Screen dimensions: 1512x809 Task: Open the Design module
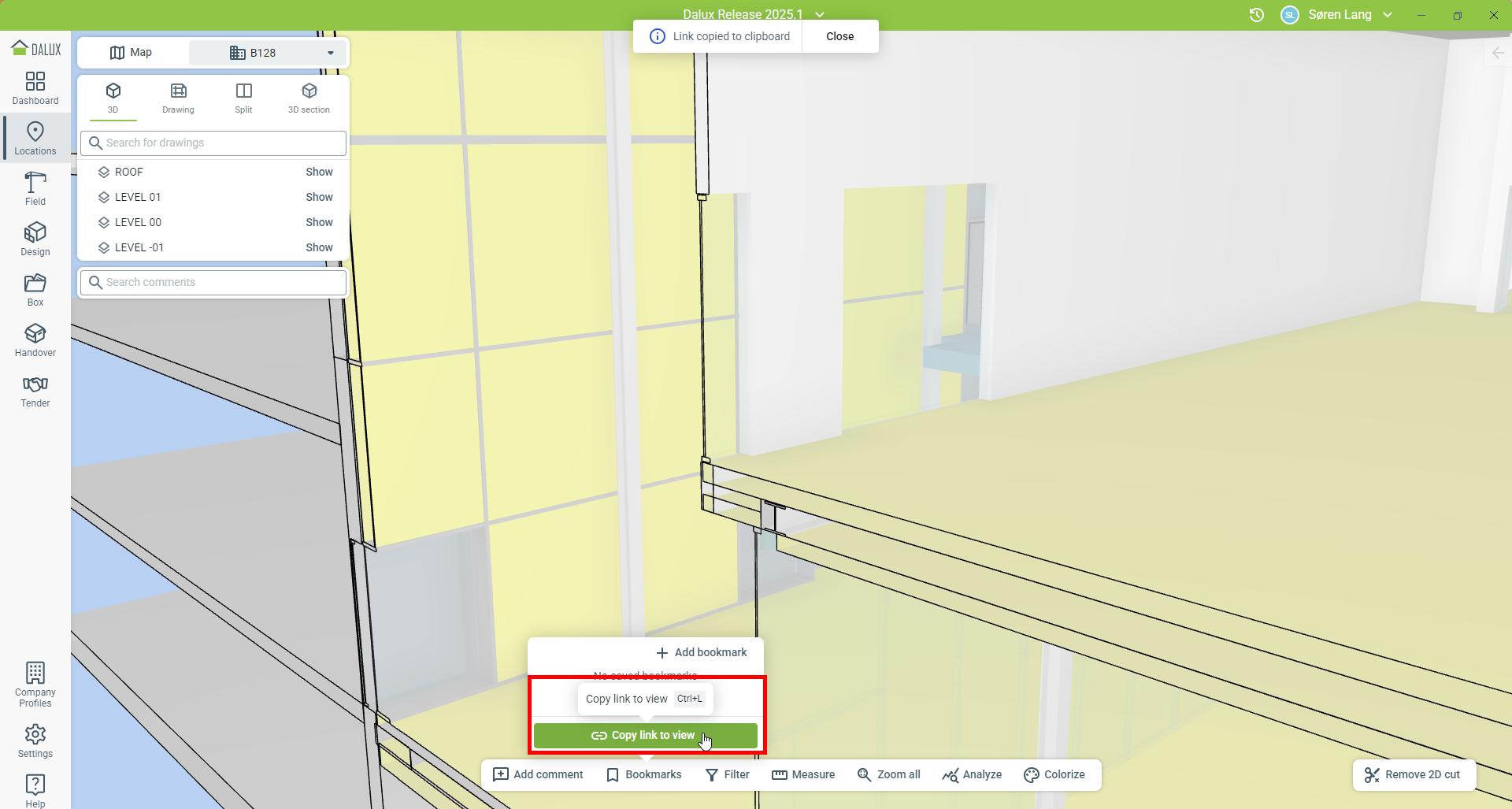click(x=35, y=239)
